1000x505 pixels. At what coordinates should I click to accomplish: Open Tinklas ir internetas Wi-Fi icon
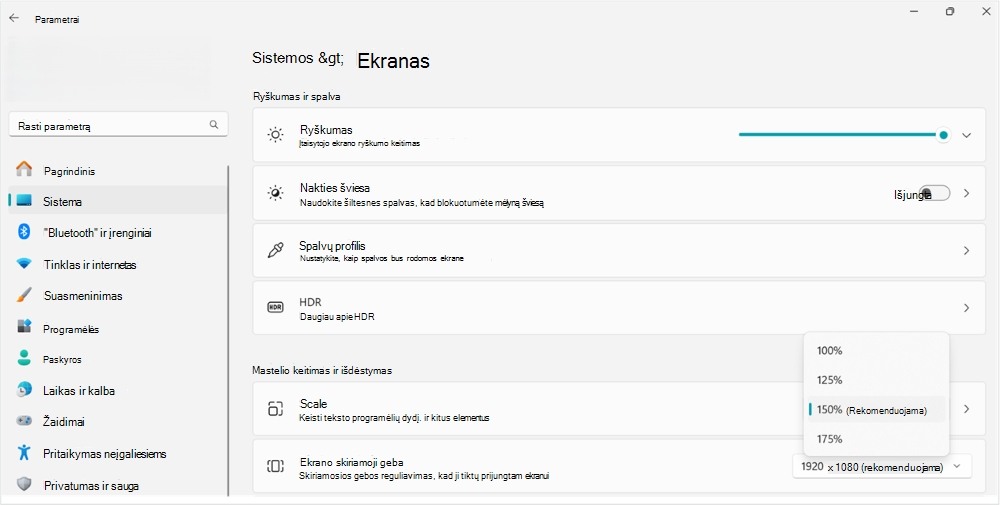(x=24, y=264)
